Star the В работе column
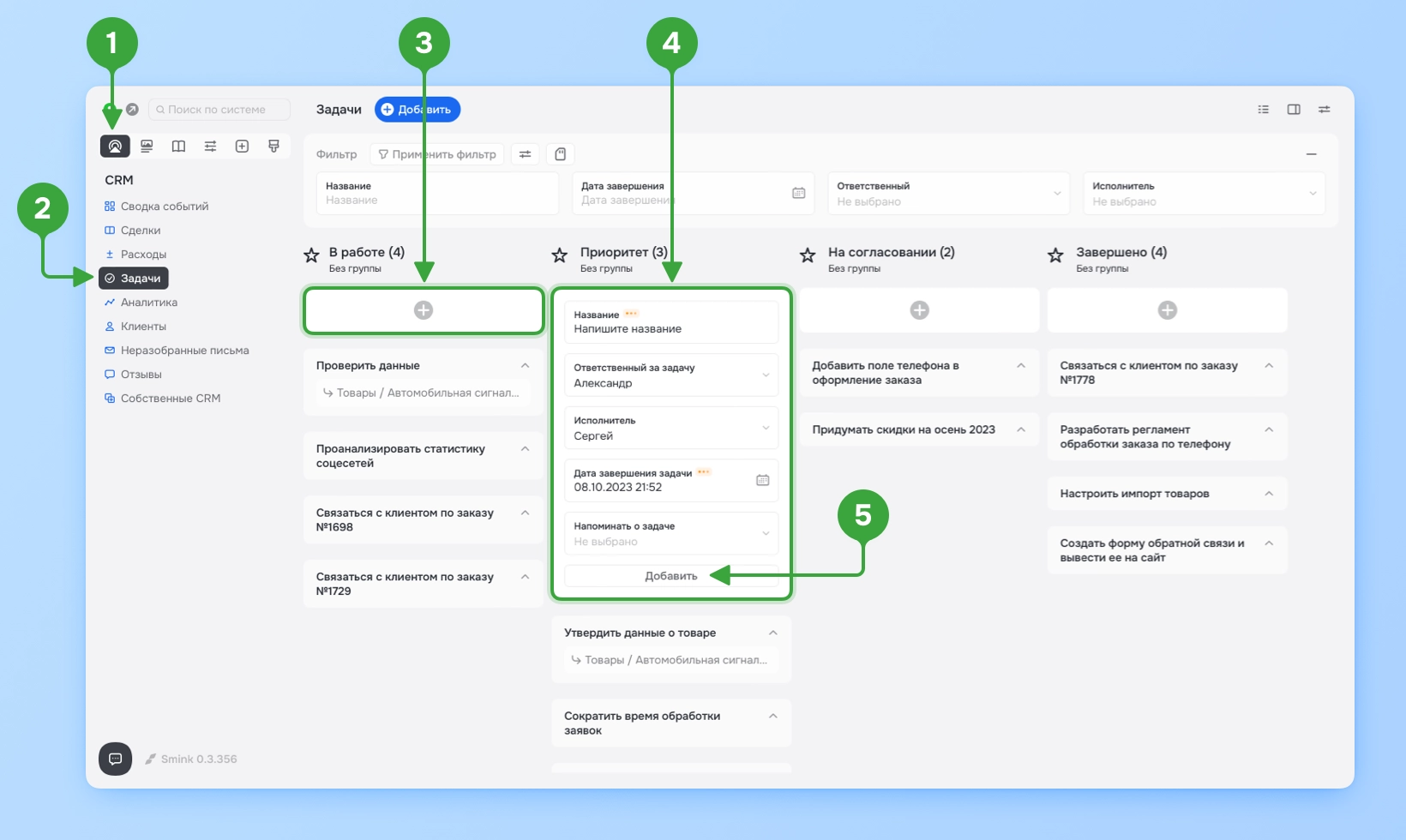 [311, 255]
